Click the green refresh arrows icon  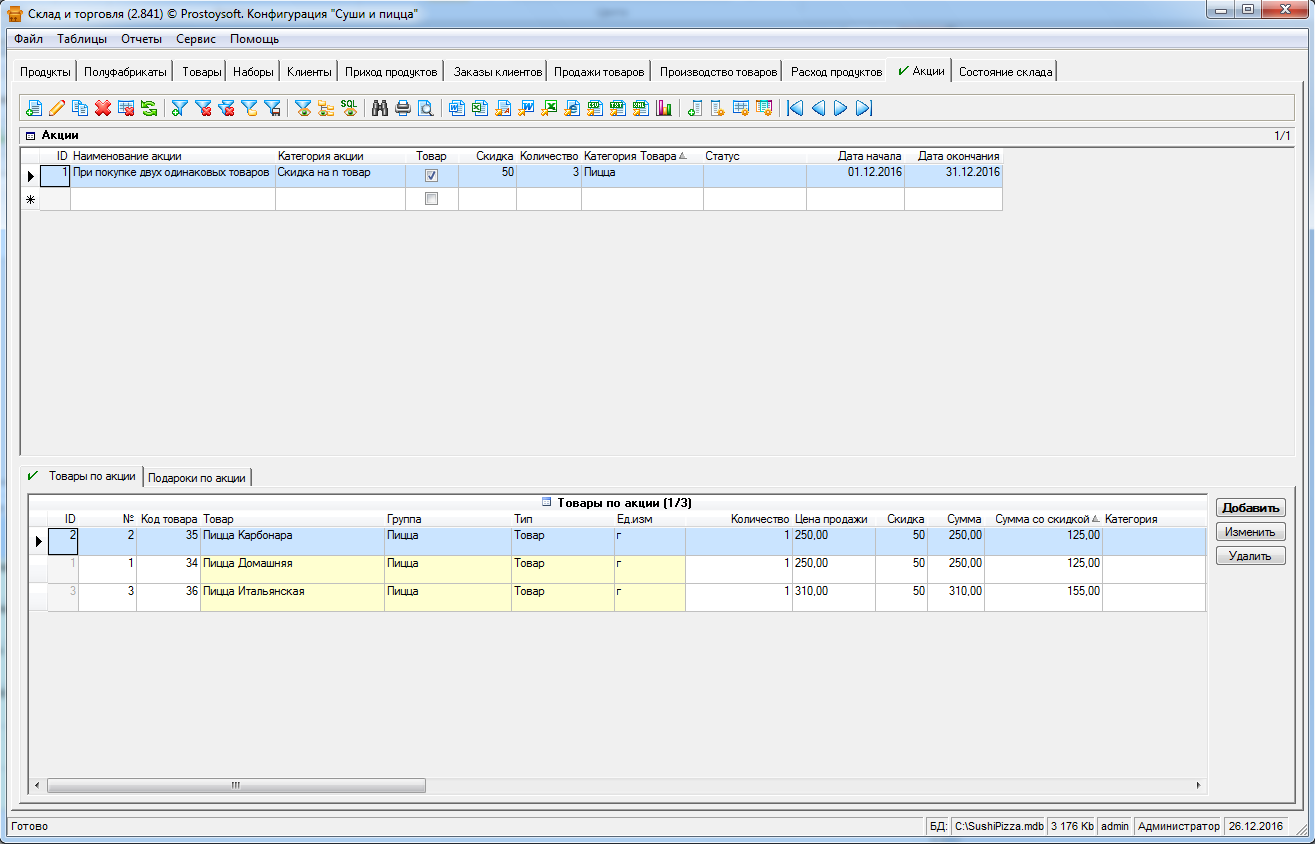(148, 108)
